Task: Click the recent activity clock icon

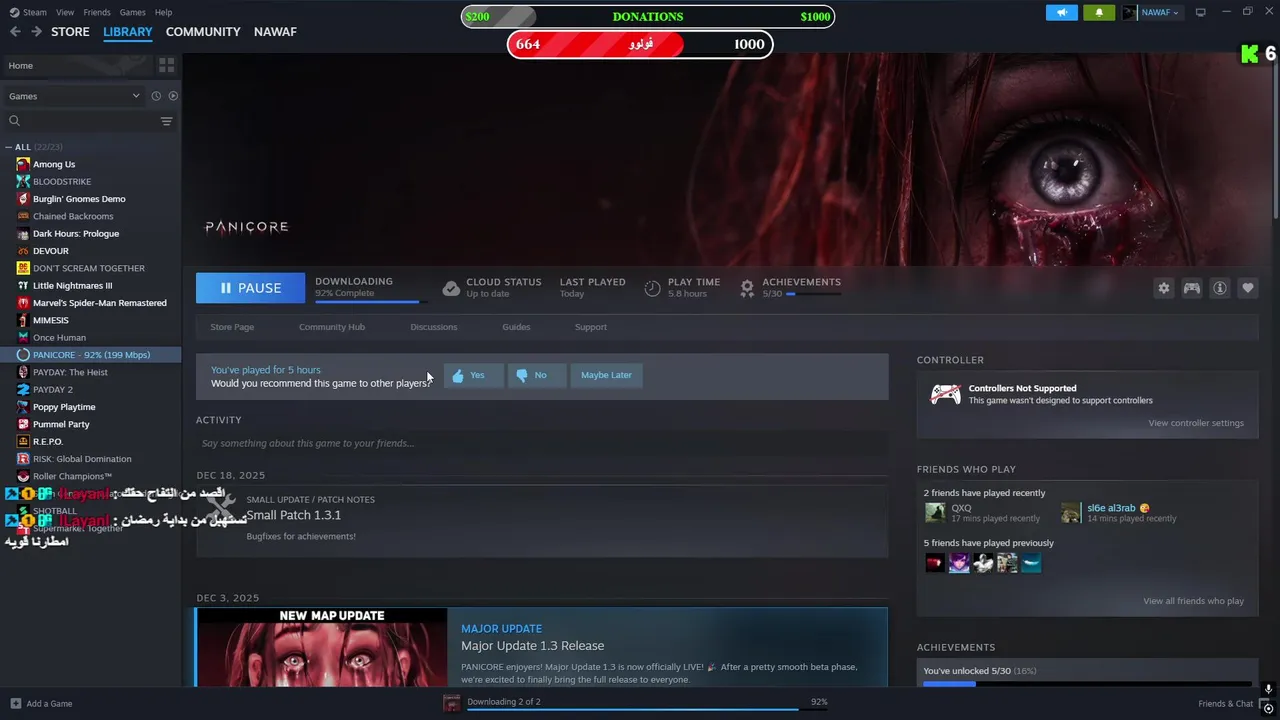Action: point(156,96)
